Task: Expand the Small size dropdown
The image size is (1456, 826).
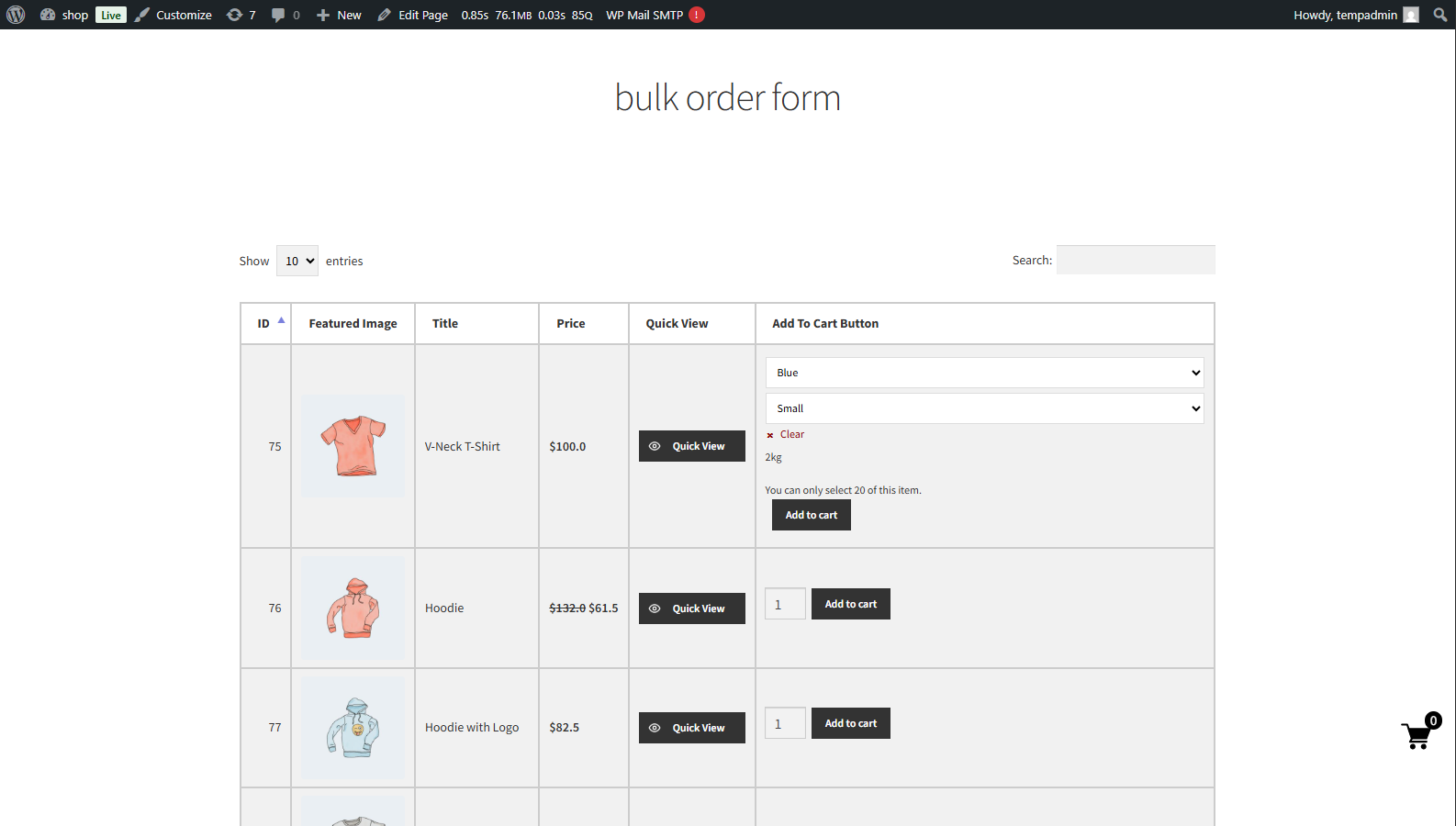Action: [983, 408]
